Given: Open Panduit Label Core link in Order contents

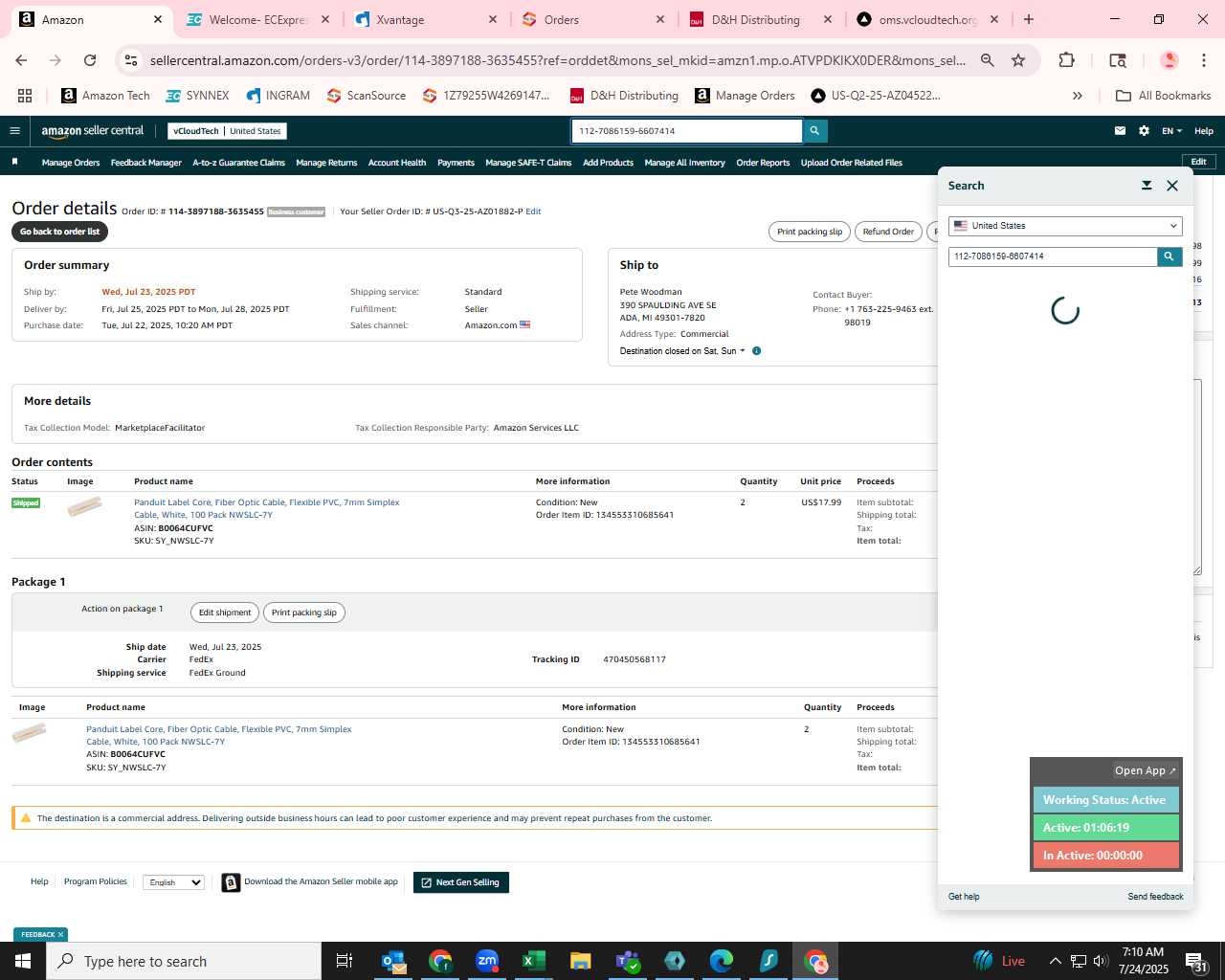Looking at the screenshot, I should (267, 508).
